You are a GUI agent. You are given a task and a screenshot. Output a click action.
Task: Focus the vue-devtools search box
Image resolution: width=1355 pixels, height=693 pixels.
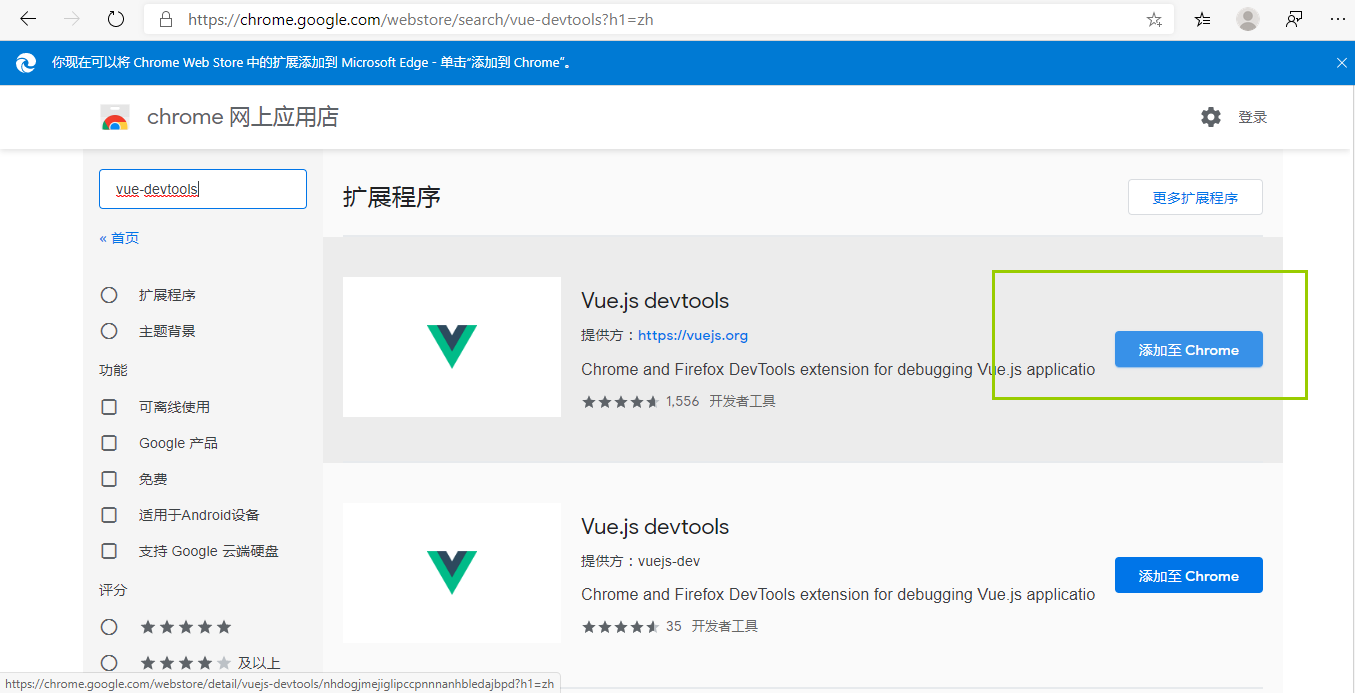(x=203, y=189)
